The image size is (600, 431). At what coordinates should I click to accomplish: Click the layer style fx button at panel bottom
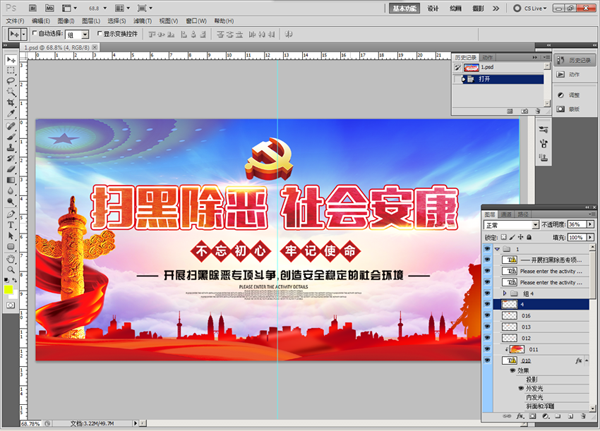click(520, 416)
